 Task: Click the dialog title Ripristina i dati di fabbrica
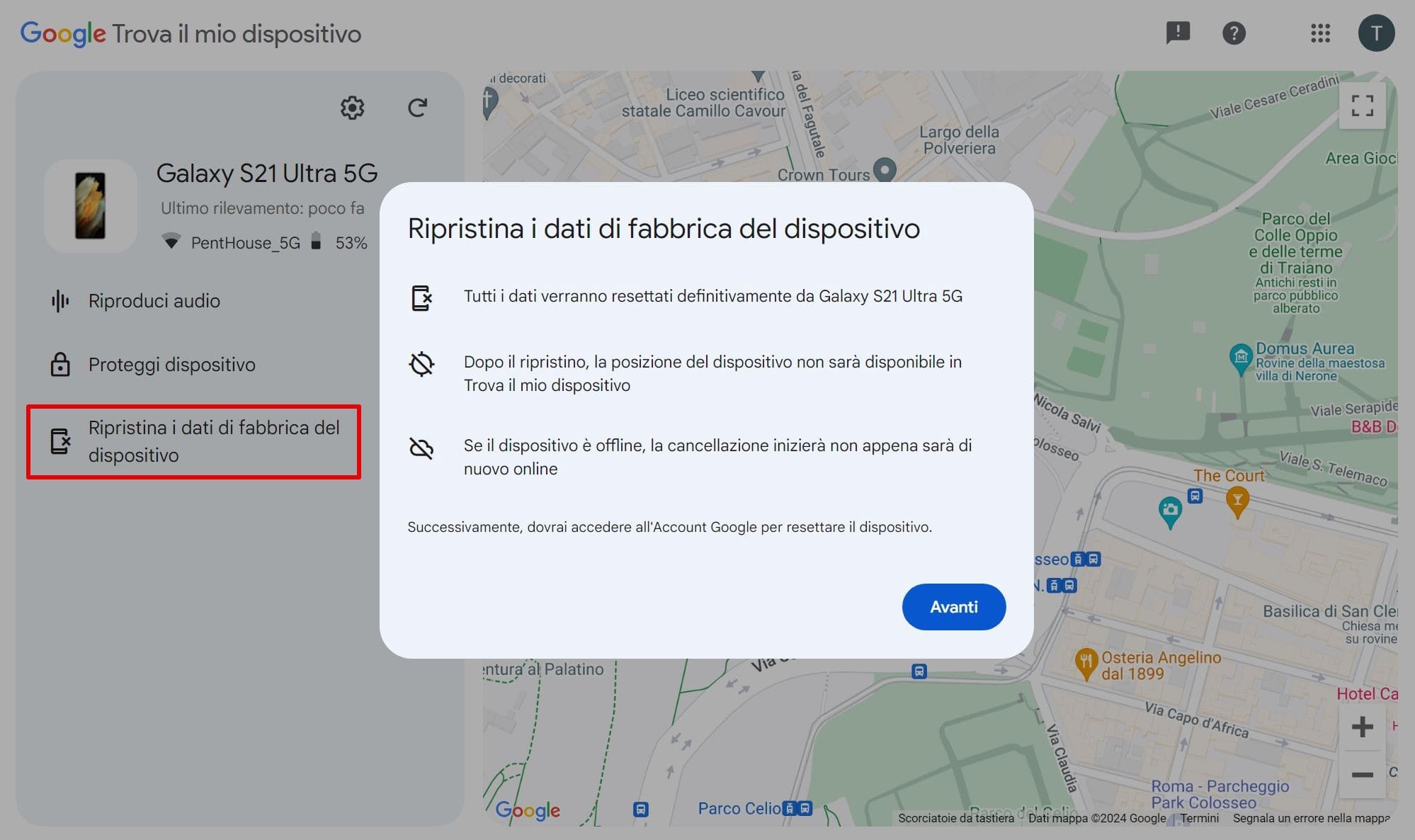coord(664,229)
